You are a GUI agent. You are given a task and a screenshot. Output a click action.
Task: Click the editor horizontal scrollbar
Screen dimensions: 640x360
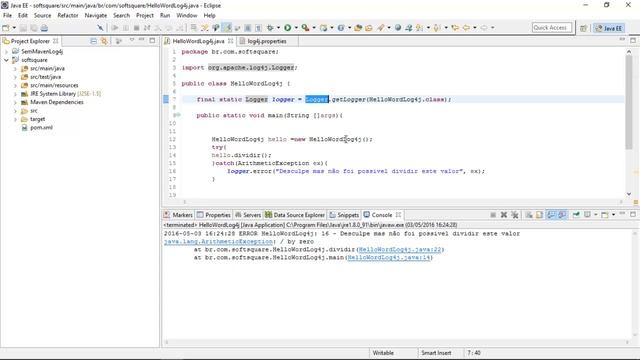tap(402, 201)
